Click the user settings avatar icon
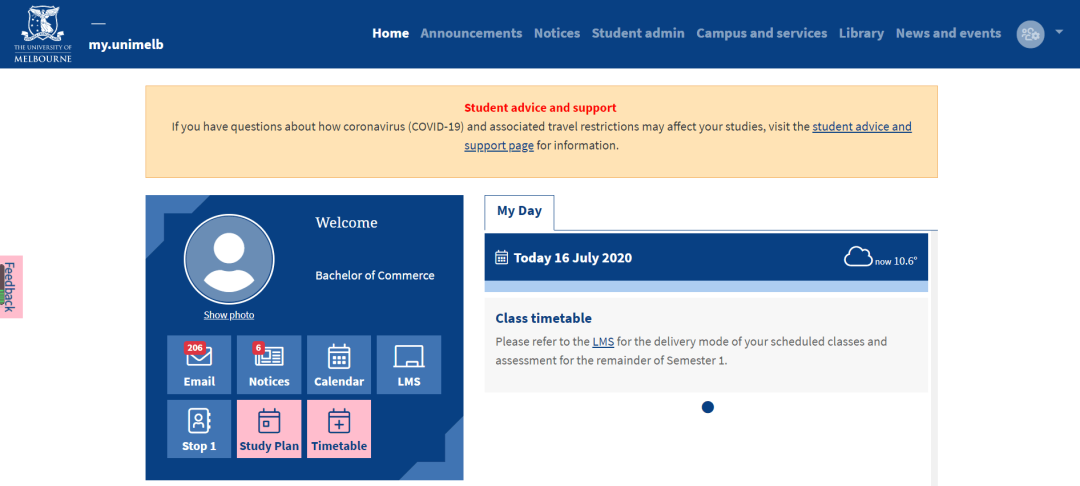This screenshot has width=1080, height=486. [x=1030, y=34]
